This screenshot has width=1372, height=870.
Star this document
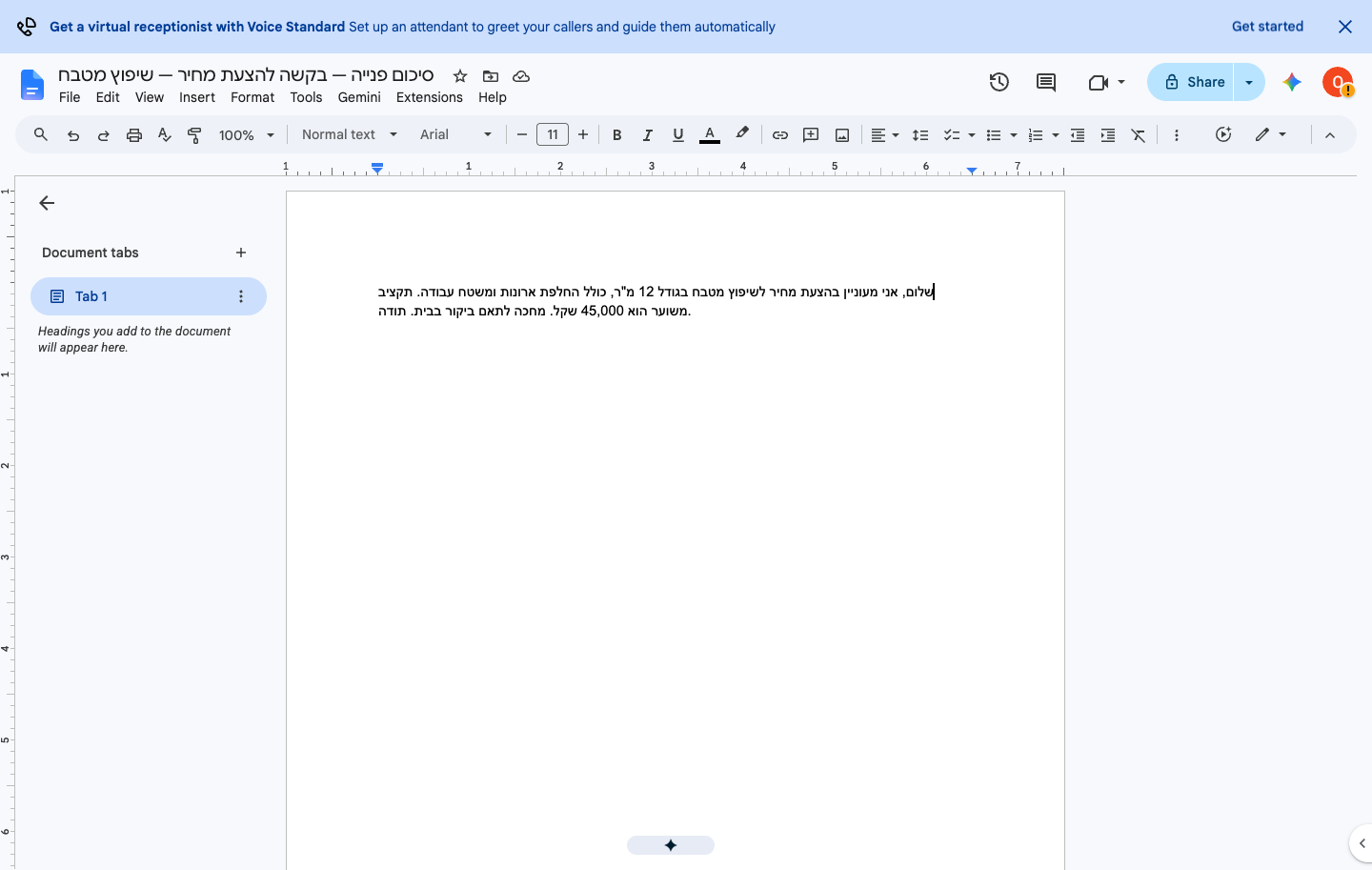pyautogui.click(x=460, y=76)
